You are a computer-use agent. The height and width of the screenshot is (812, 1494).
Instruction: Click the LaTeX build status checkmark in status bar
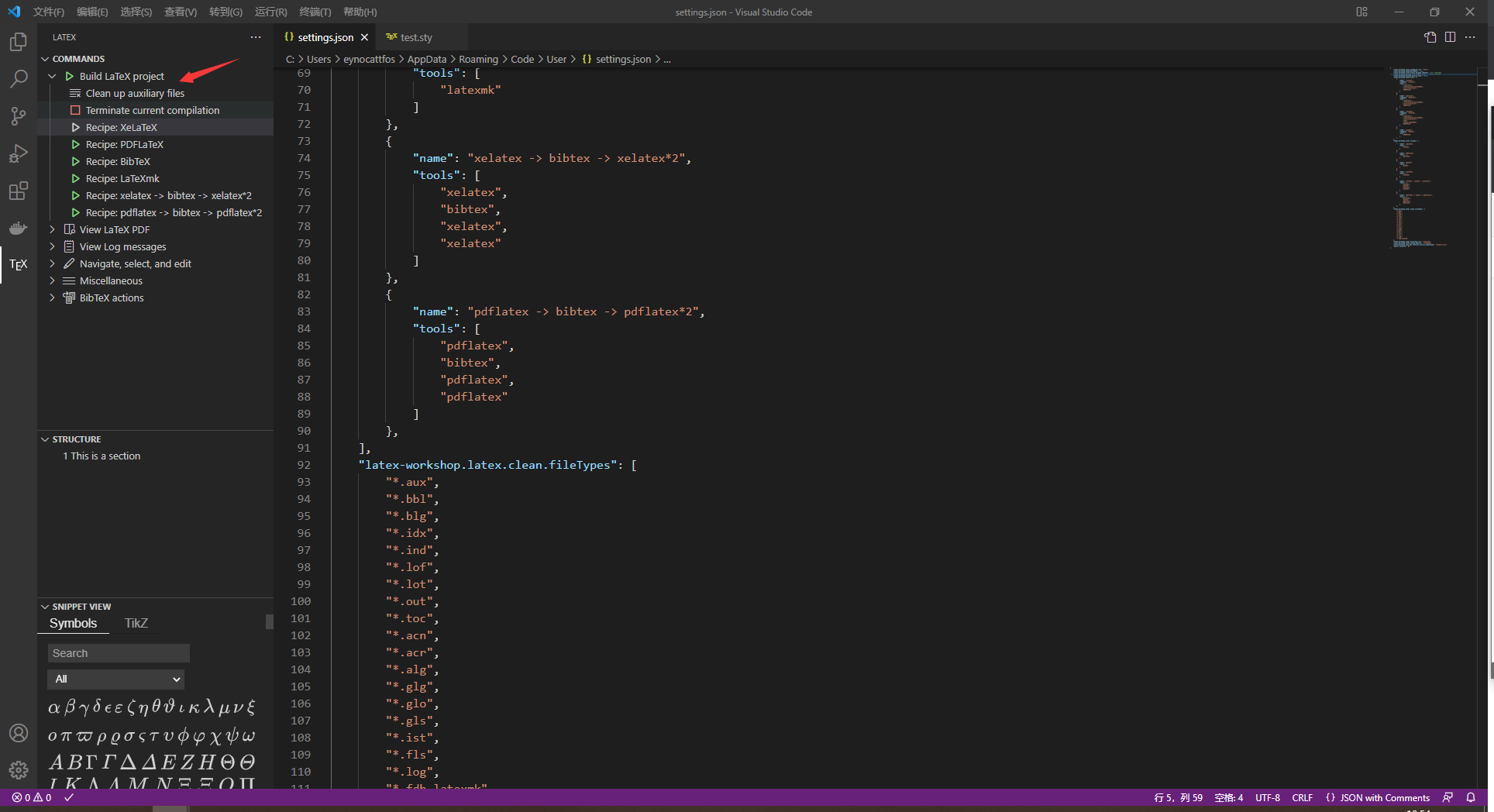[69, 797]
